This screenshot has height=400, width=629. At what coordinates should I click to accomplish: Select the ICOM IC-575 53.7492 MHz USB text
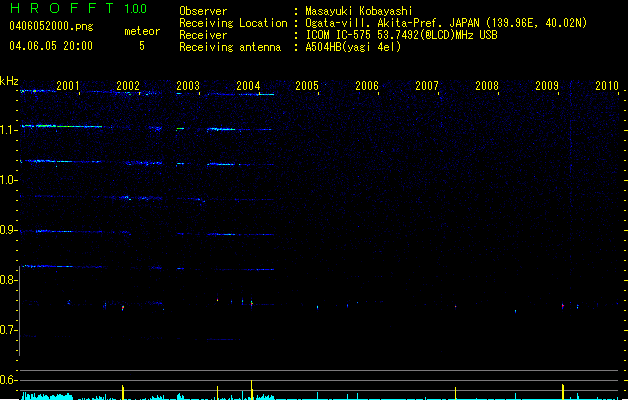401,35
